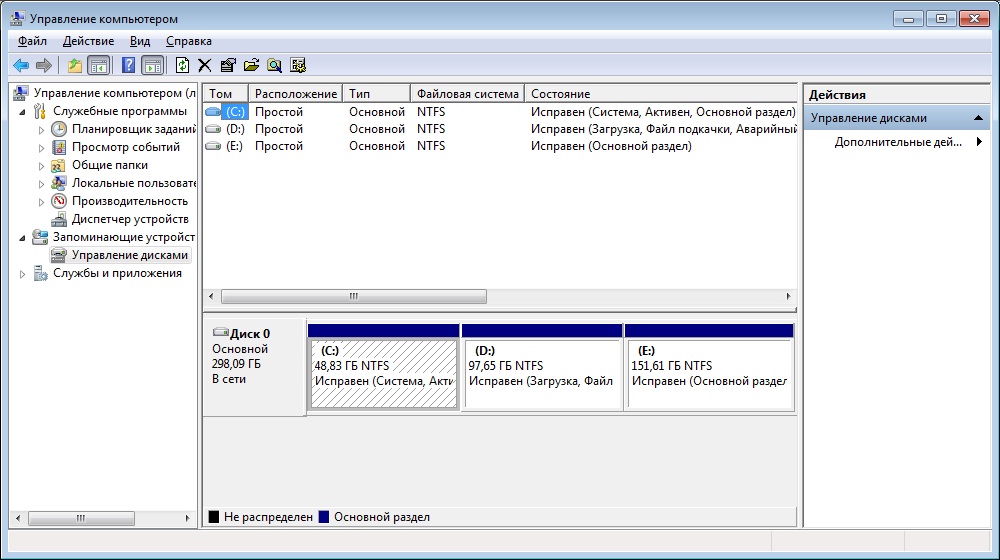Click the green Refresh icon
This screenshot has height=560, width=1000.
pos(182,65)
